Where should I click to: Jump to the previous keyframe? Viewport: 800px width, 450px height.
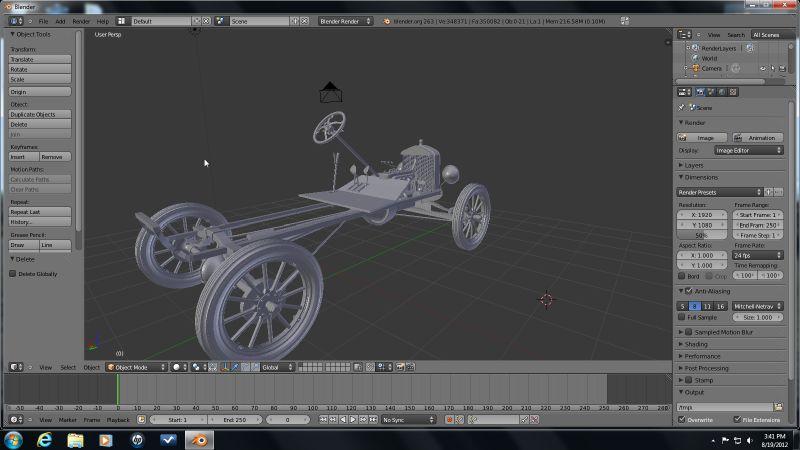coord(333,419)
